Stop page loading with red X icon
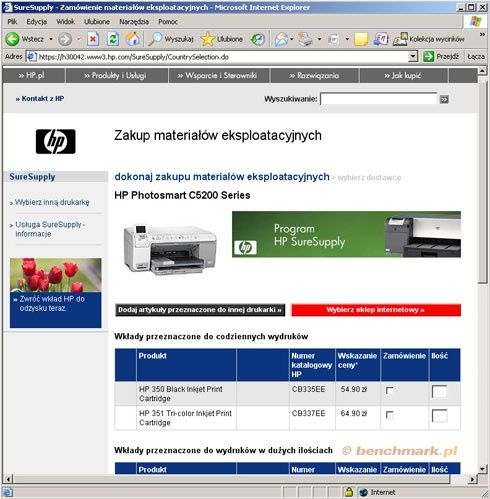Image resolution: width=490 pixels, height=499 pixels. [x=93, y=39]
